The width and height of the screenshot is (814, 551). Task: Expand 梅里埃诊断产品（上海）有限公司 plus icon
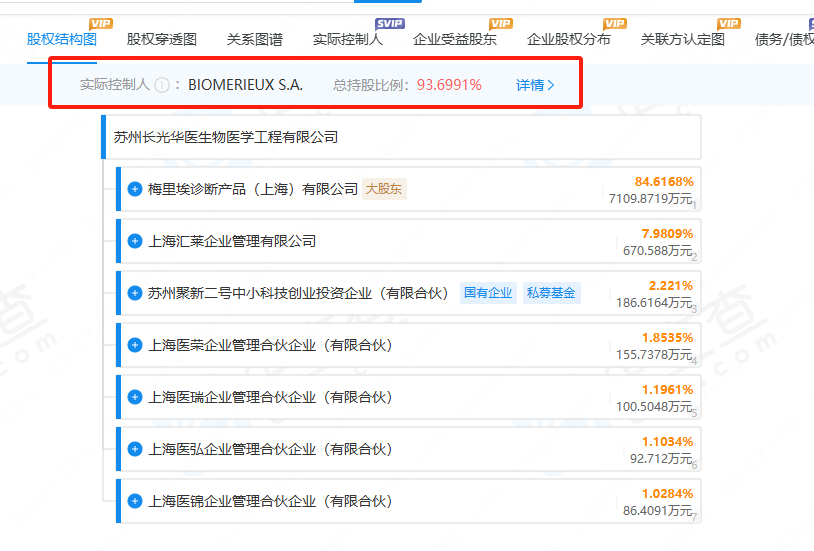coord(135,189)
